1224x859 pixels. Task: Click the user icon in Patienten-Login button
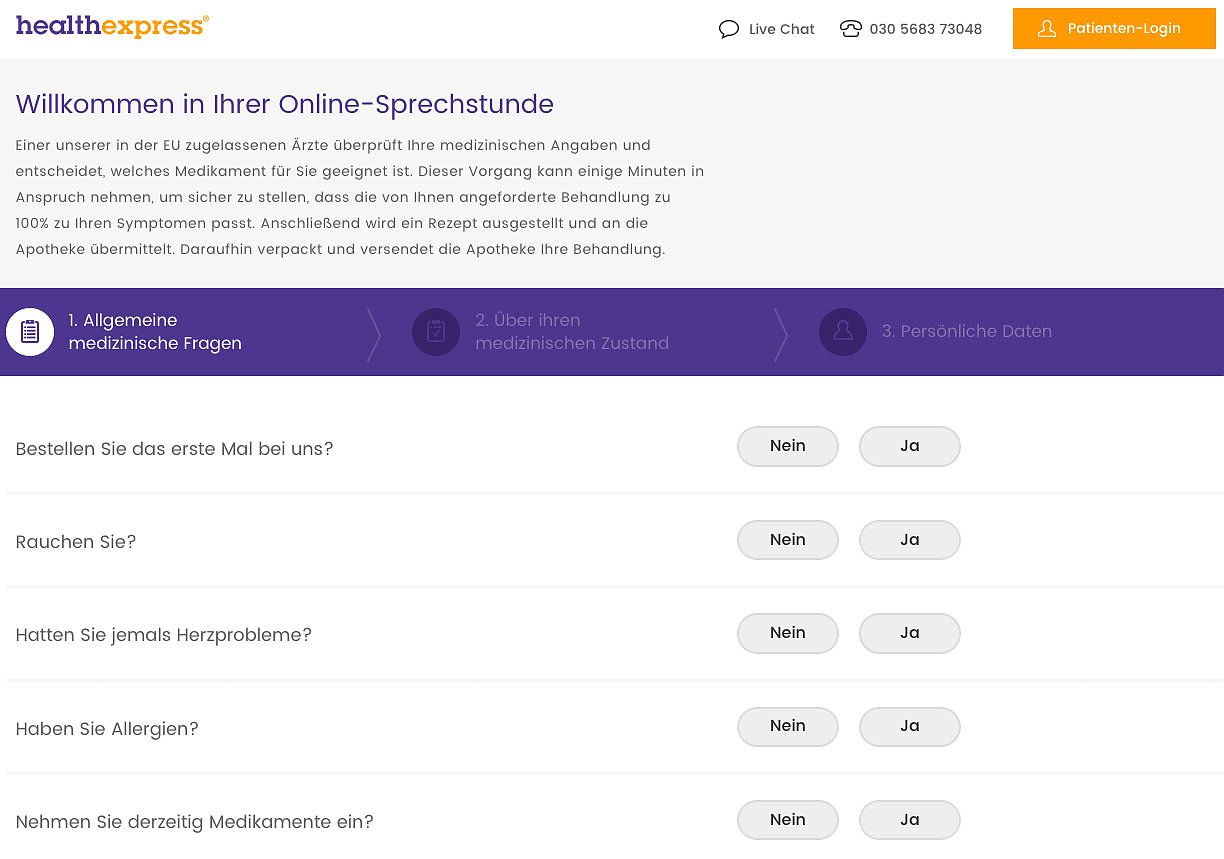pos(1047,29)
